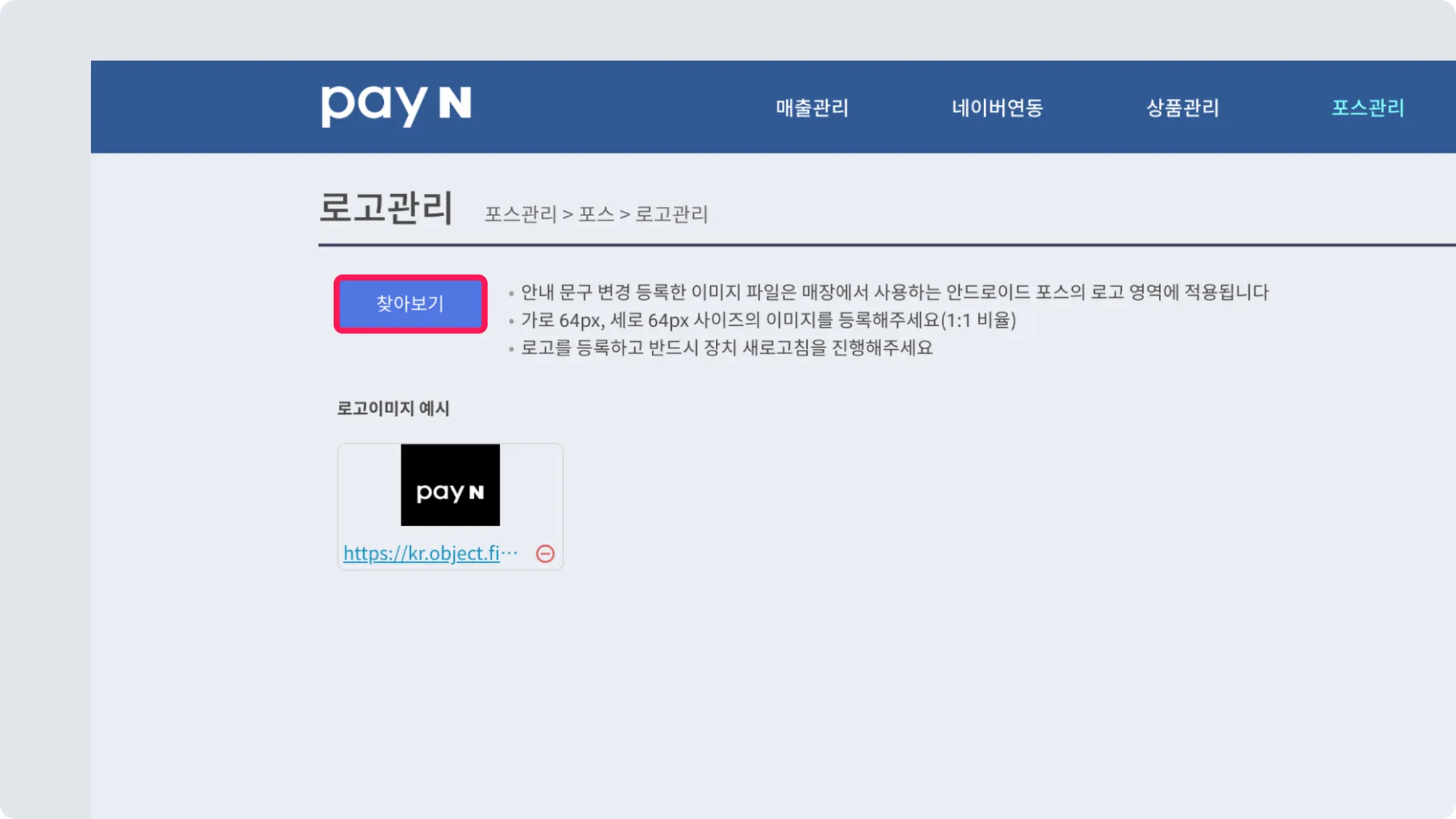Click the 장치 새로고침 reminder text
The height and width of the screenshot is (819, 1456).
(x=727, y=348)
